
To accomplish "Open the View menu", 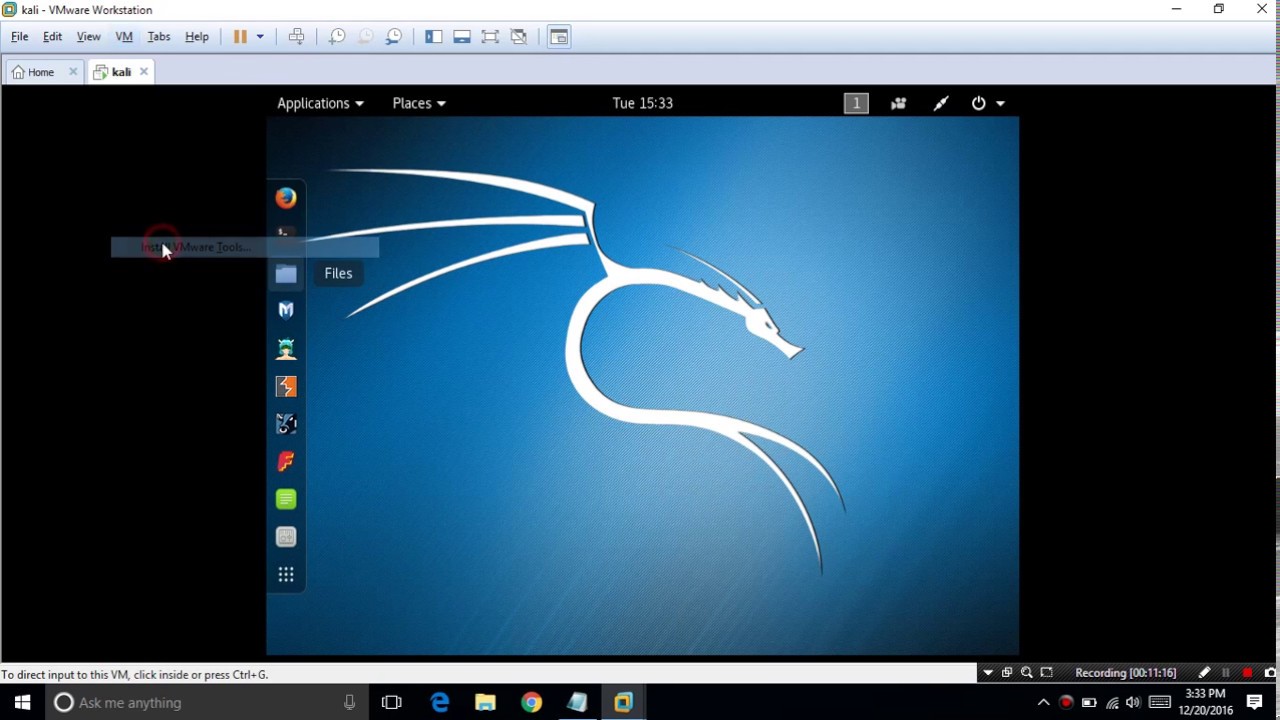I will [88, 37].
